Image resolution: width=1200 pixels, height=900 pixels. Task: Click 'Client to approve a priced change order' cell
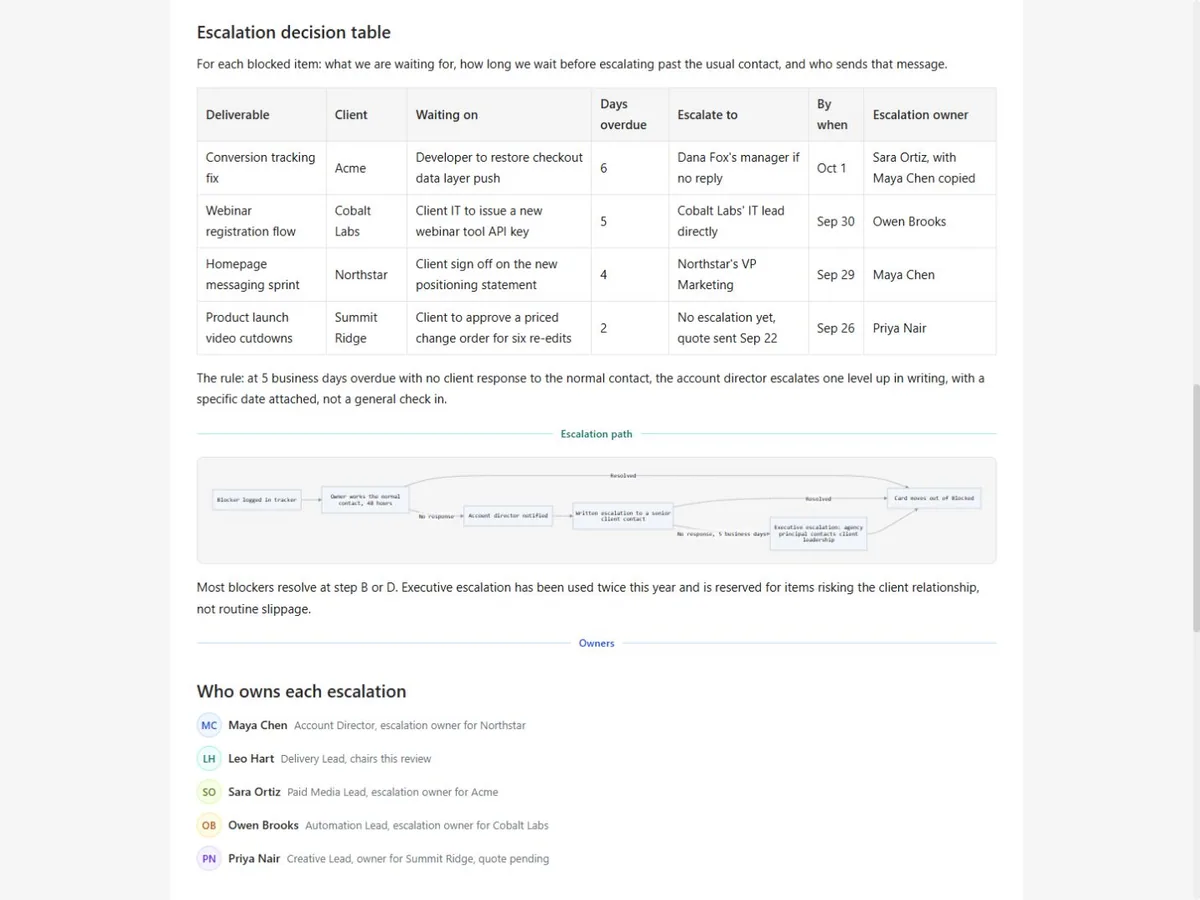point(499,328)
